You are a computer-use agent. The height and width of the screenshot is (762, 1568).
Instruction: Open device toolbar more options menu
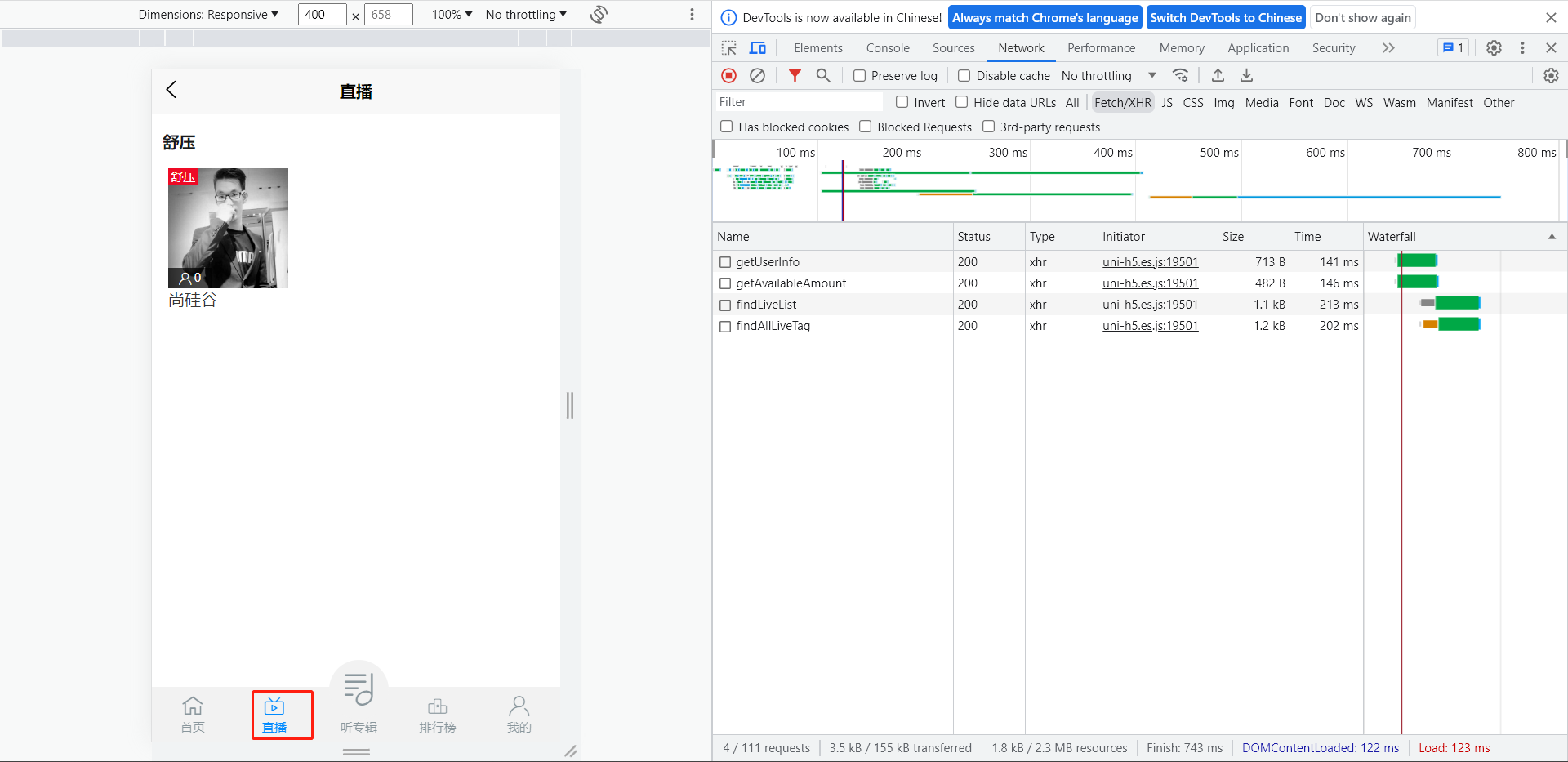click(692, 14)
